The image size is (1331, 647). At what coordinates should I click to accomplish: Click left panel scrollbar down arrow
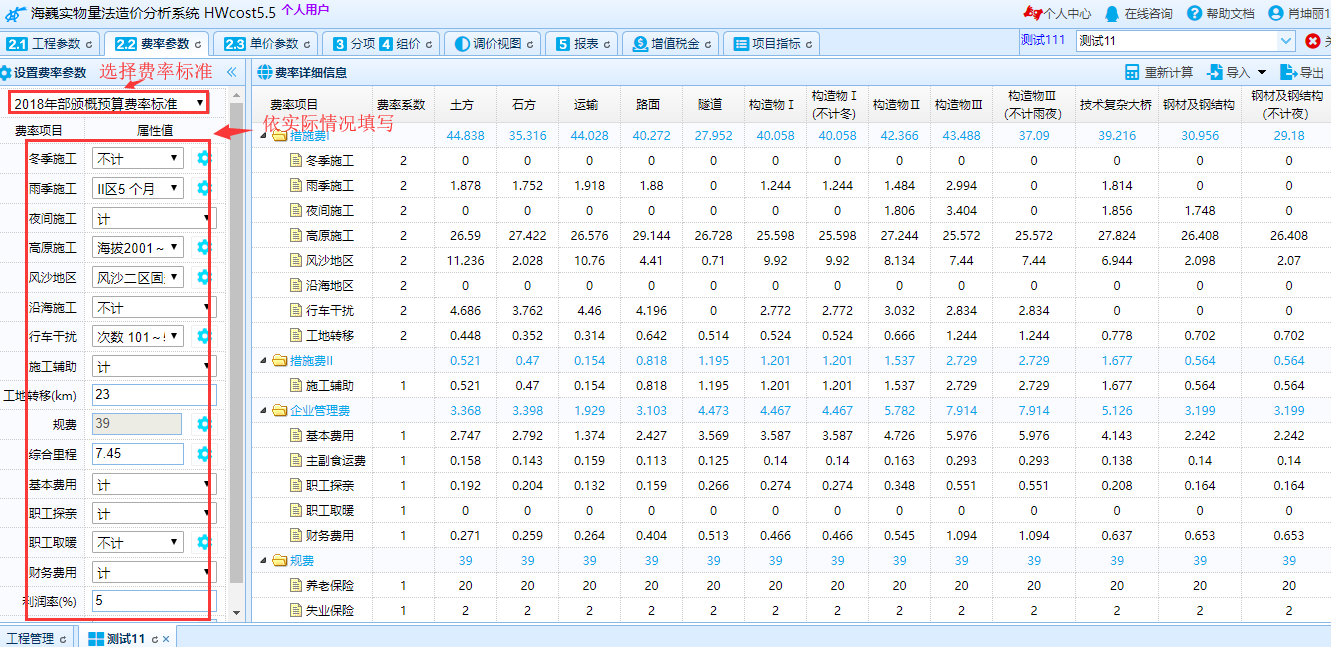click(x=236, y=613)
